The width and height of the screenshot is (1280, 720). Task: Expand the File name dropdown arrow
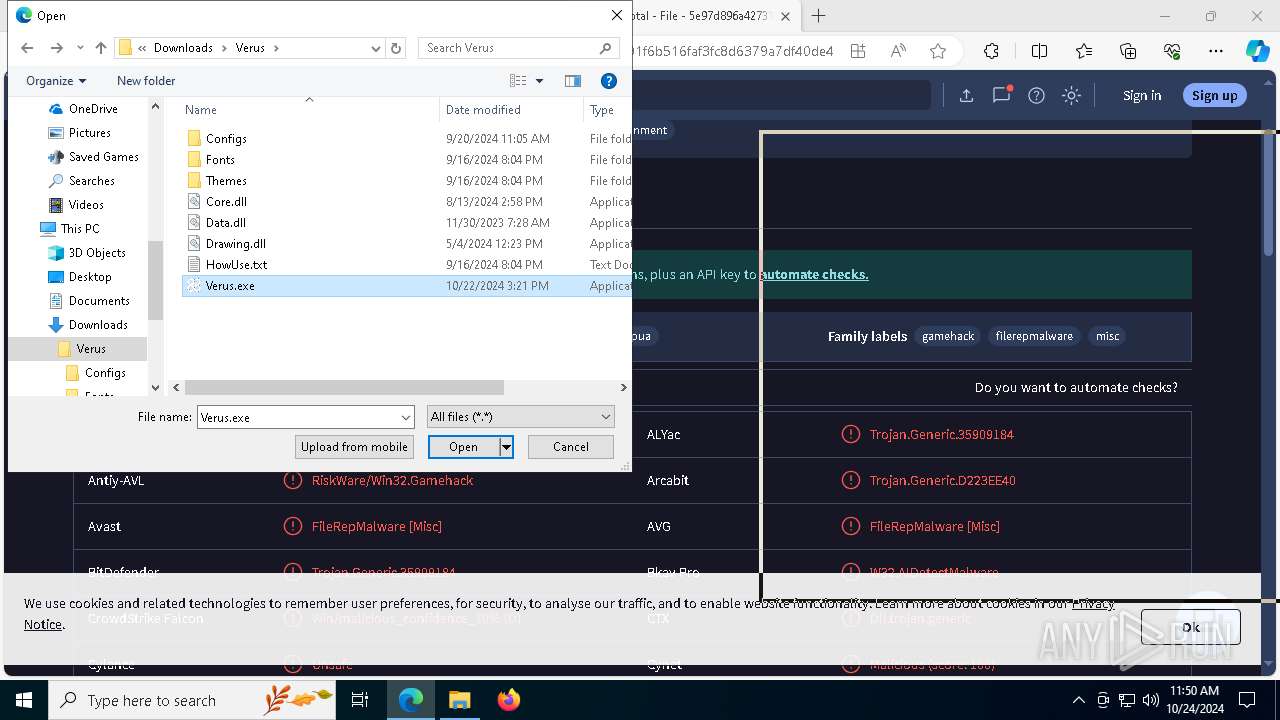[406, 417]
